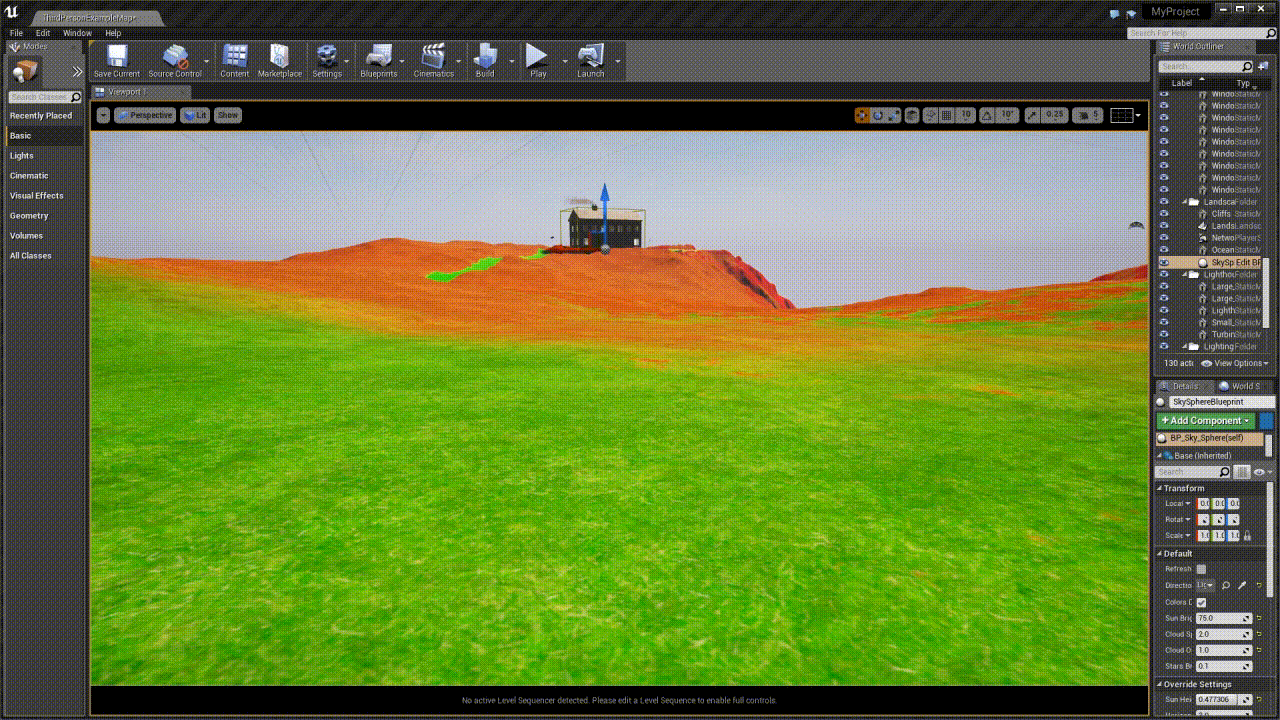1280x720 pixels.
Task: Open the Content browser icon
Action: click(x=235, y=60)
